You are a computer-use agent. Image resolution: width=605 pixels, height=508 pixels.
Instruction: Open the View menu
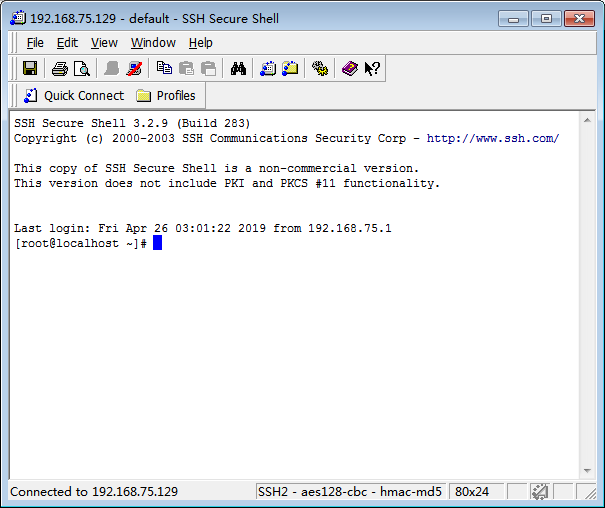(x=104, y=43)
